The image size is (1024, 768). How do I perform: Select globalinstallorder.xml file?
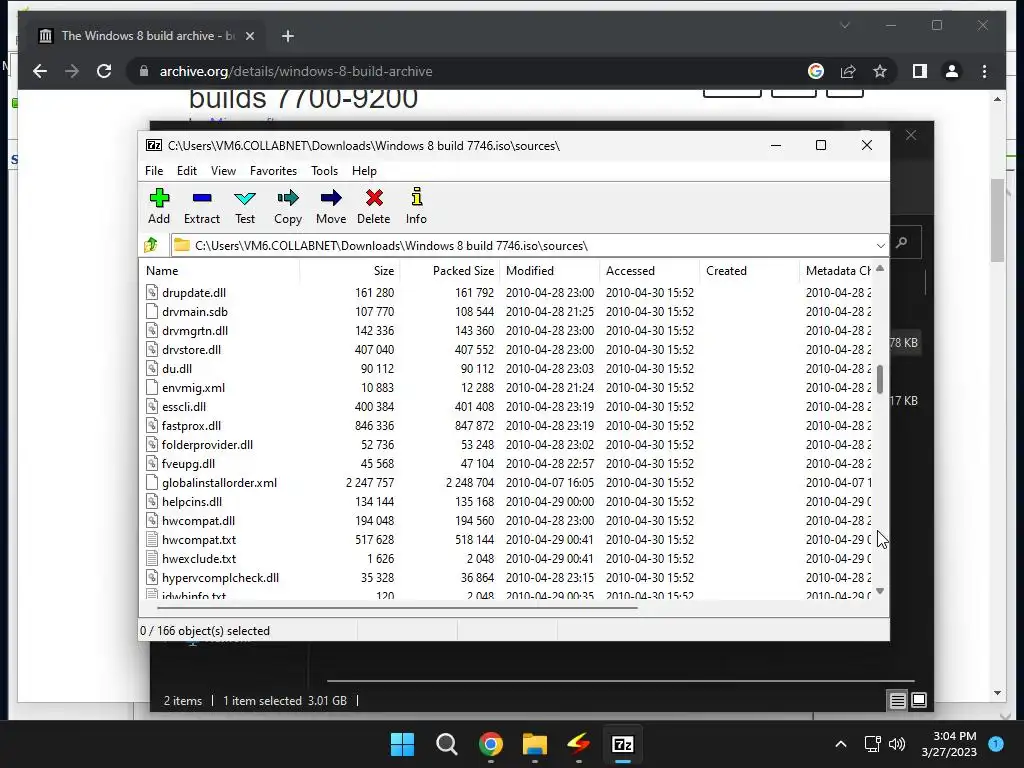(219, 483)
